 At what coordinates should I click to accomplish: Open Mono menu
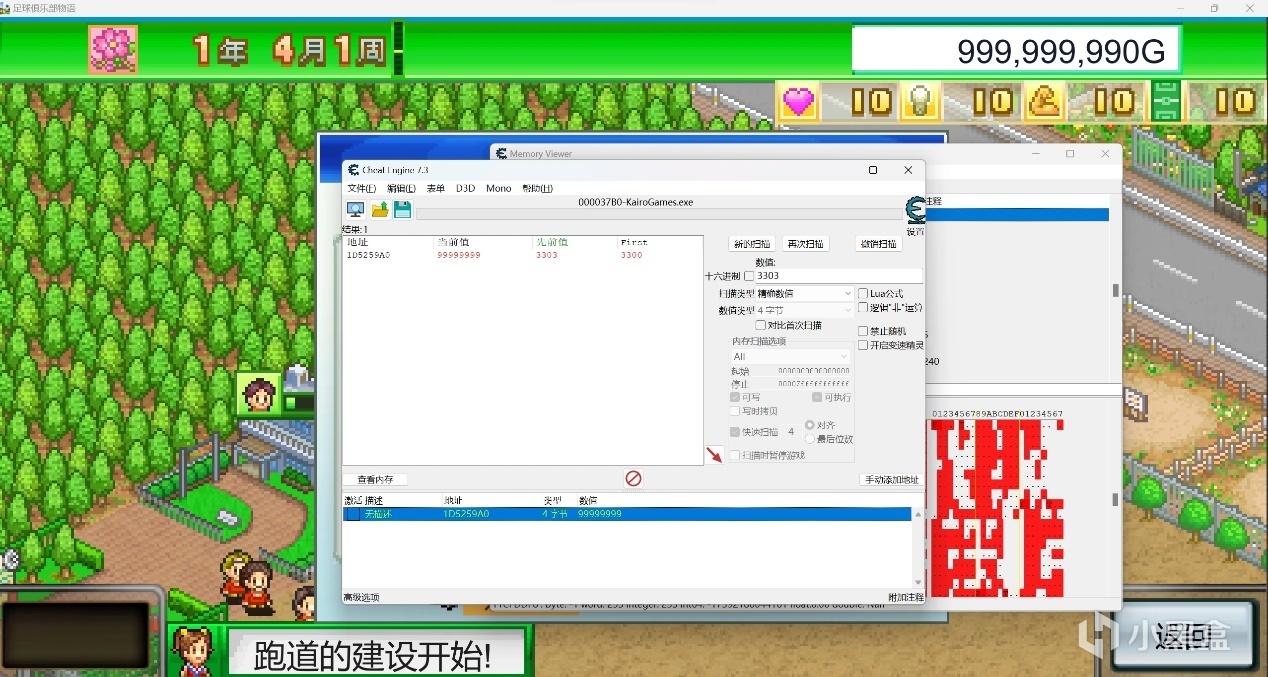tap(498, 188)
